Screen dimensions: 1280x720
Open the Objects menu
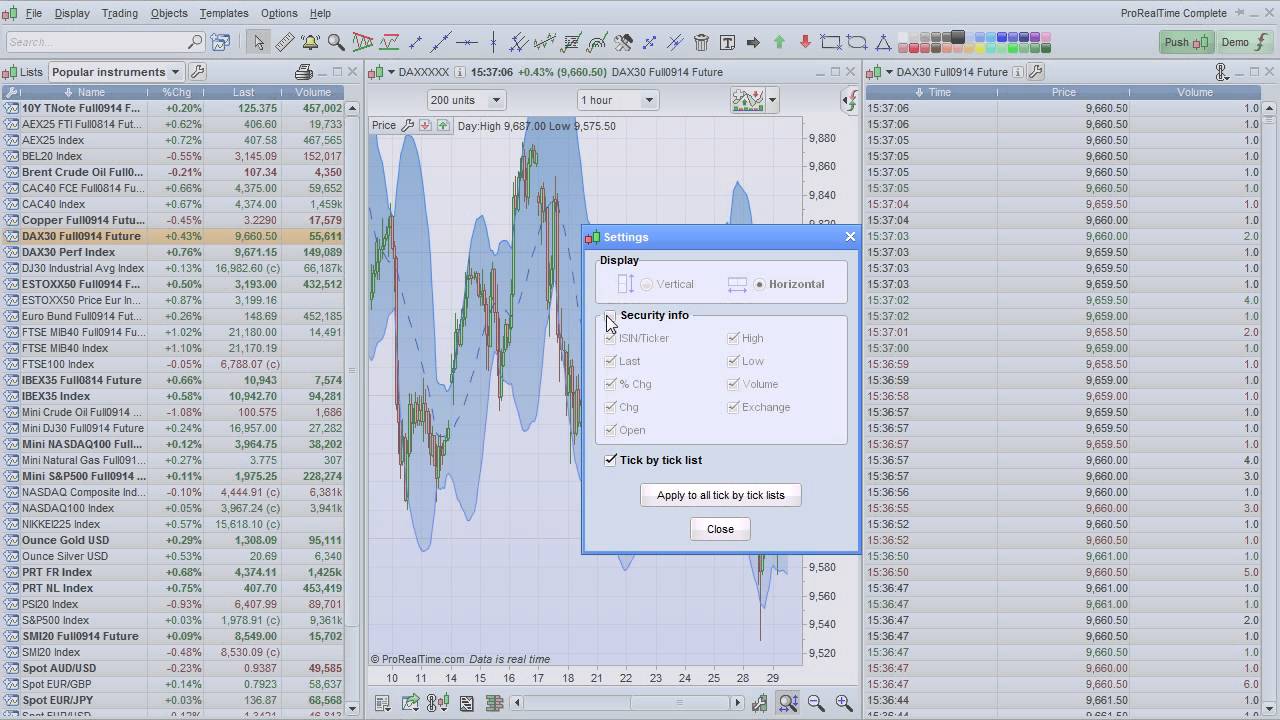click(x=169, y=13)
